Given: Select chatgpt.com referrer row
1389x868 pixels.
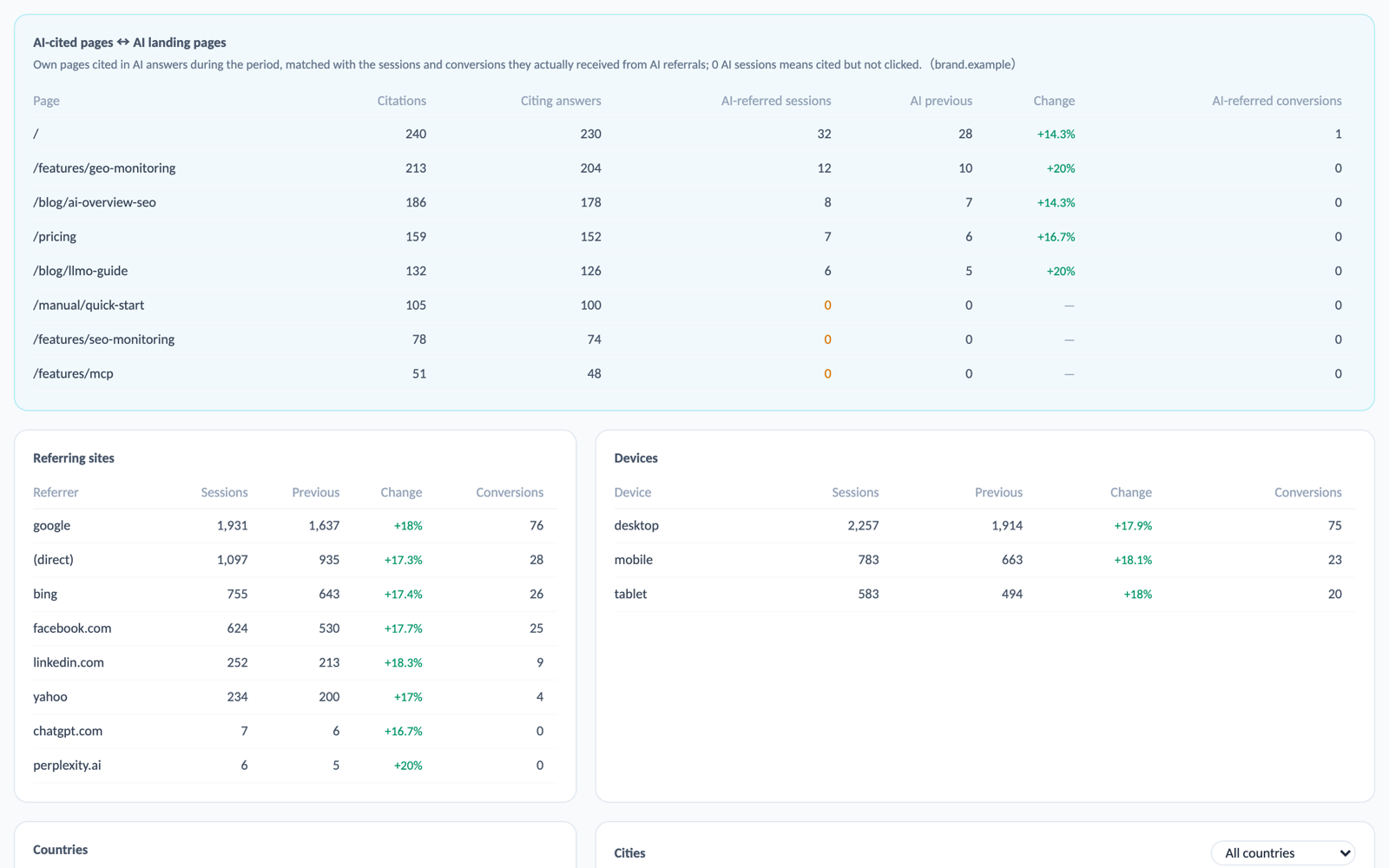Looking at the screenshot, I should point(294,732).
